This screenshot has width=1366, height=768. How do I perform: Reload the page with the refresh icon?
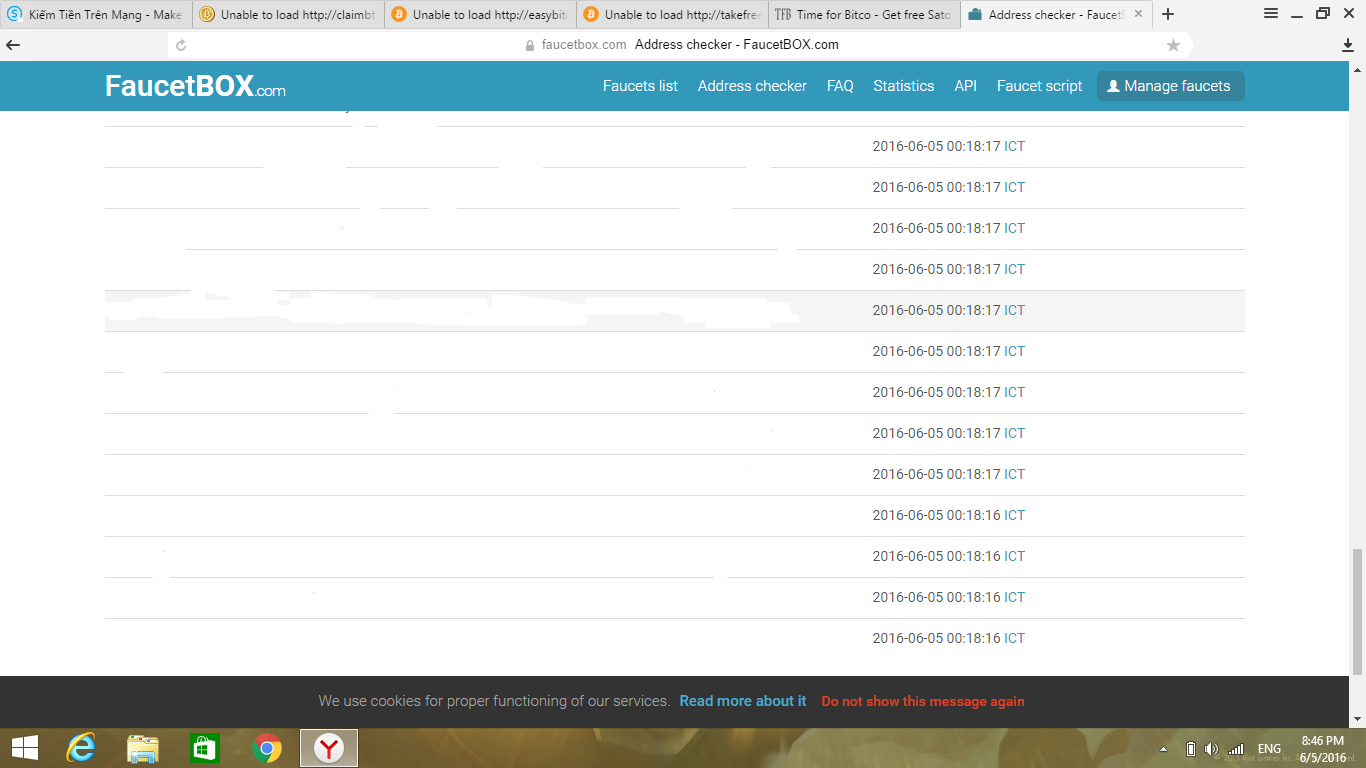tap(181, 45)
